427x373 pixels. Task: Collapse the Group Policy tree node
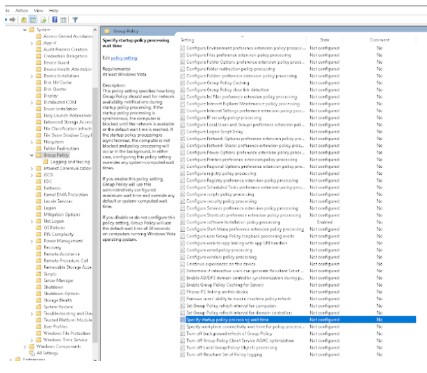pos(32,155)
